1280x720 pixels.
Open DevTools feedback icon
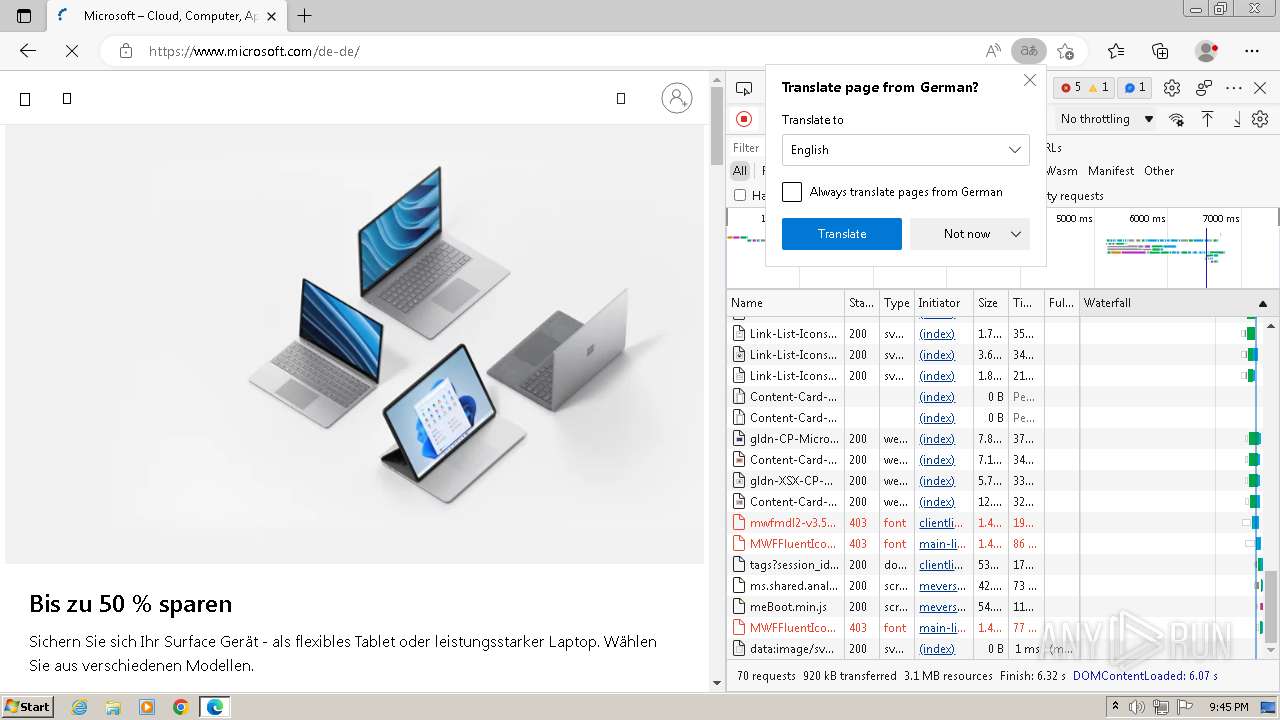pos(1204,88)
